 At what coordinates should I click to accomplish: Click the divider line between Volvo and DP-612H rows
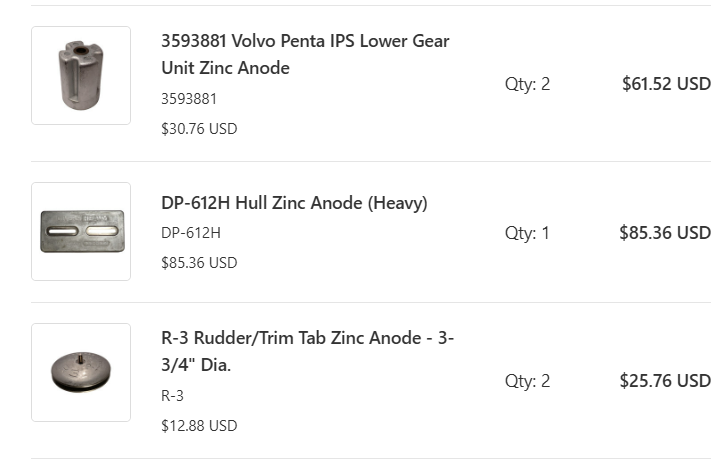370,162
